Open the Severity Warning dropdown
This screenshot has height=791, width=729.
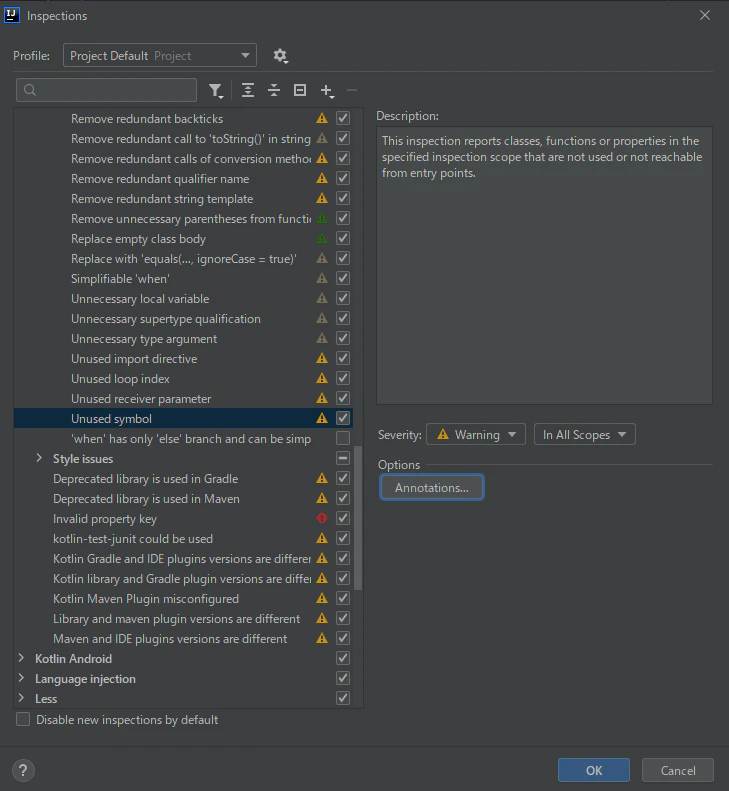click(x=476, y=434)
